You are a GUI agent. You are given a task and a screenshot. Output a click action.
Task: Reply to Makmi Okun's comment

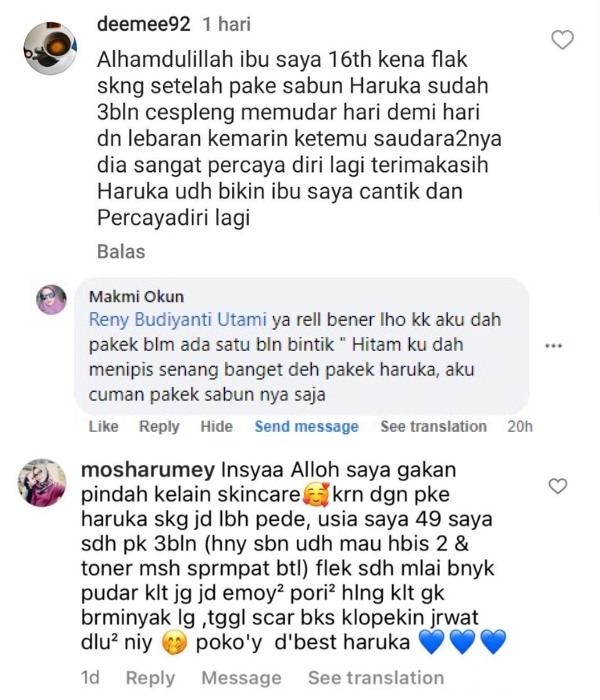159,426
